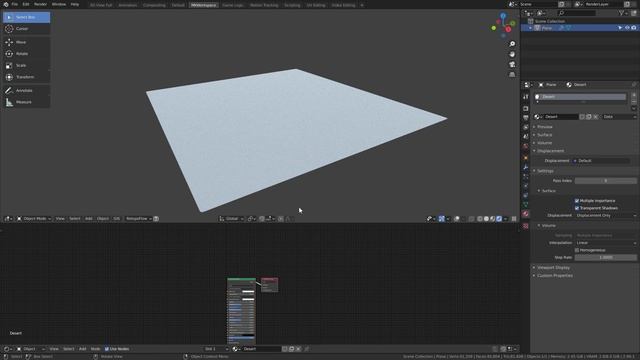Screen dimensions: 640x360
Task: Disable Multiple Importance checkbox
Action: (x=577, y=201)
